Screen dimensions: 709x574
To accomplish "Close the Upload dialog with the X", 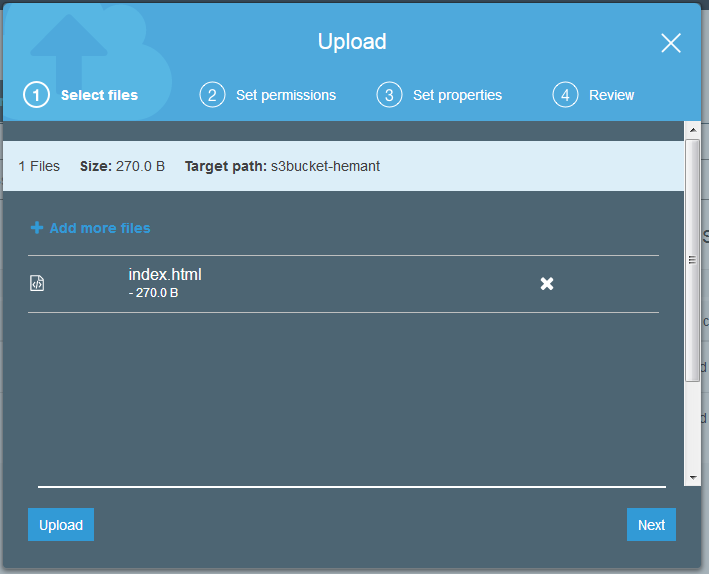I will click(671, 43).
